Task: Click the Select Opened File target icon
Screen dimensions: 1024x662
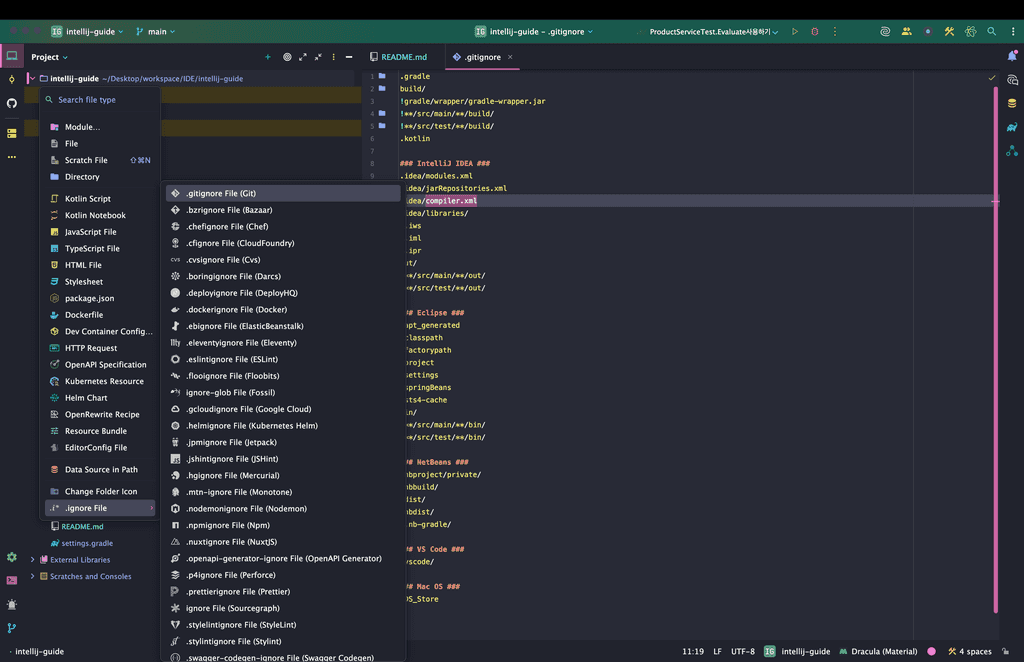Action: click(x=287, y=57)
